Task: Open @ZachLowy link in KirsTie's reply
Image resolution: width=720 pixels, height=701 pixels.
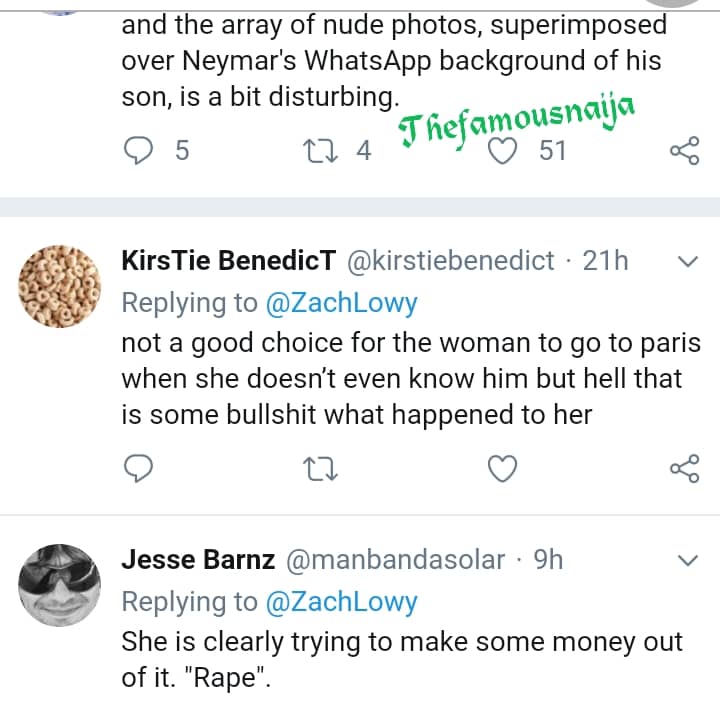Action: pyautogui.click(x=341, y=302)
